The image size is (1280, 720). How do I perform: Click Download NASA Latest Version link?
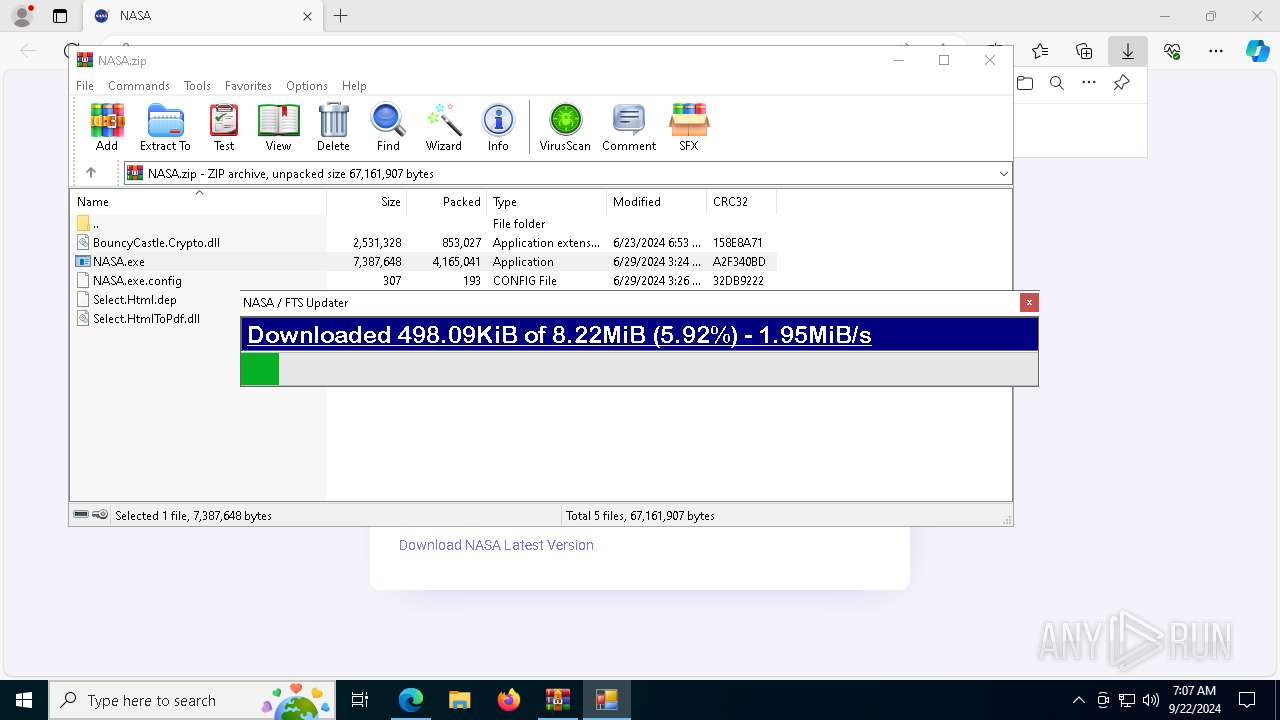tap(496, 545)
